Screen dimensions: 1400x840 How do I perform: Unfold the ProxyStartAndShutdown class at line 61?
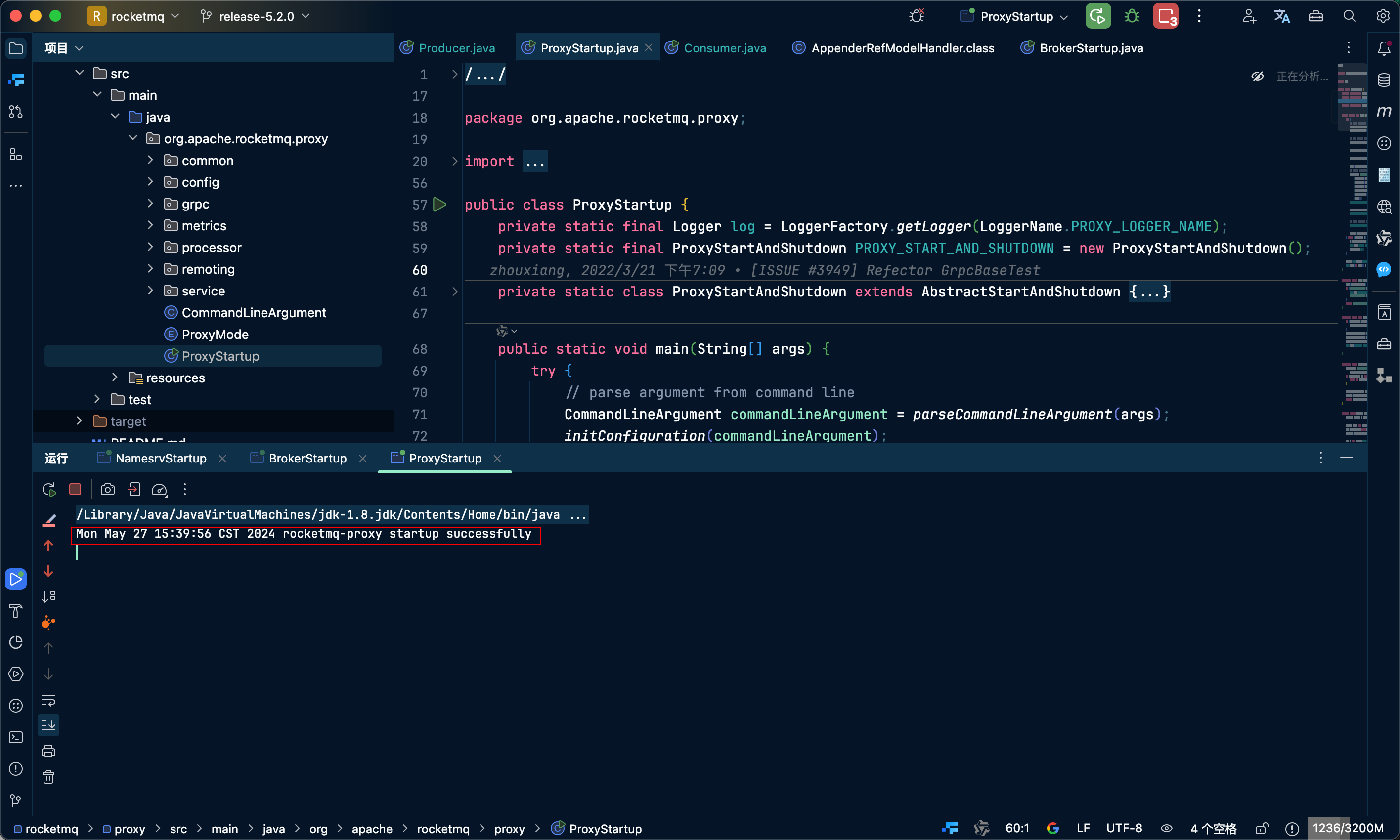tap(455, 292)
